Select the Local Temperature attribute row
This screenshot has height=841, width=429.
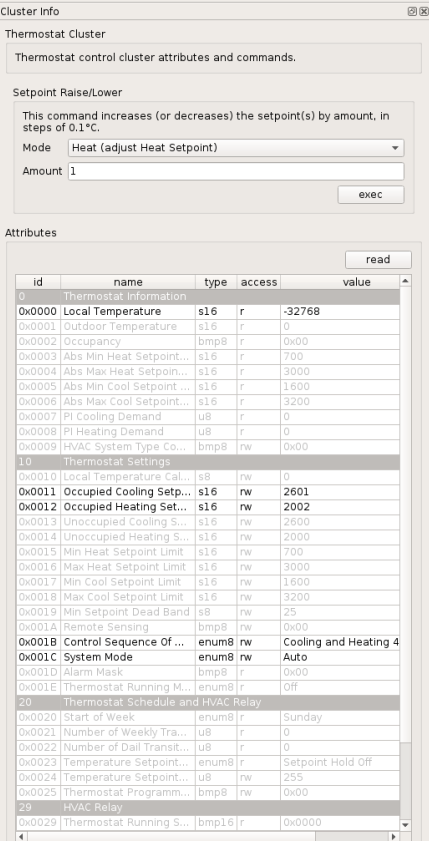point(208,312)
